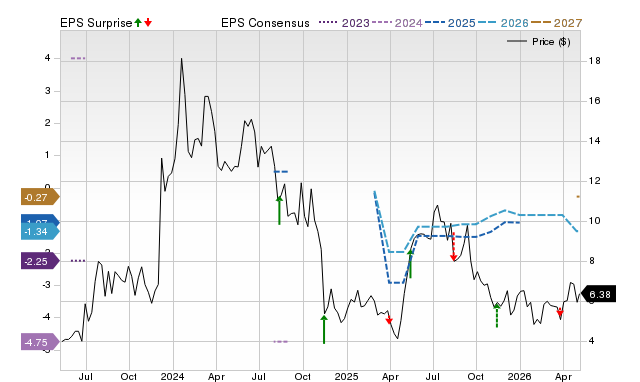The width and height of the screenshot is (640, 382).
Task: Click the 6.38 current price tag
Action: [598, 294]
